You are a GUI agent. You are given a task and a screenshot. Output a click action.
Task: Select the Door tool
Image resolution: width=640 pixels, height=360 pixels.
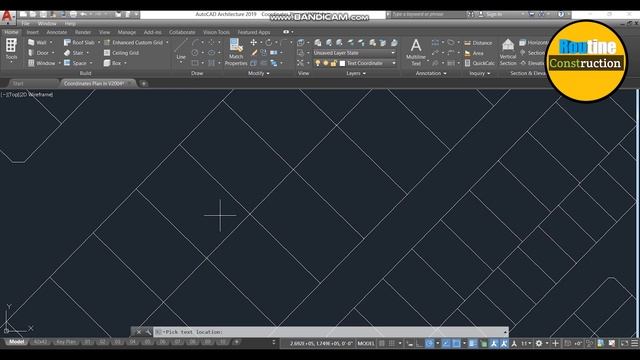tap(38, 53)
